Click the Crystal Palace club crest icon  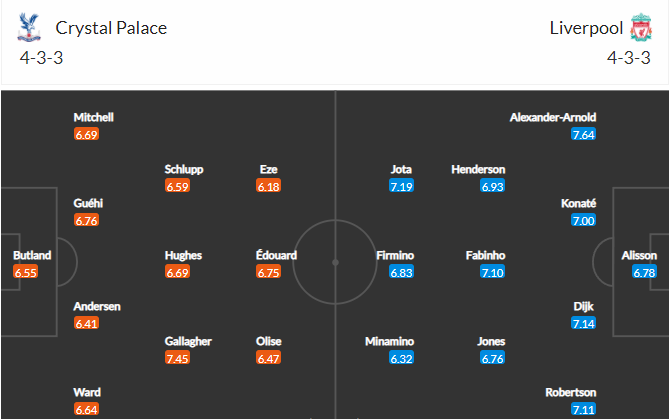tap(27, 28)
